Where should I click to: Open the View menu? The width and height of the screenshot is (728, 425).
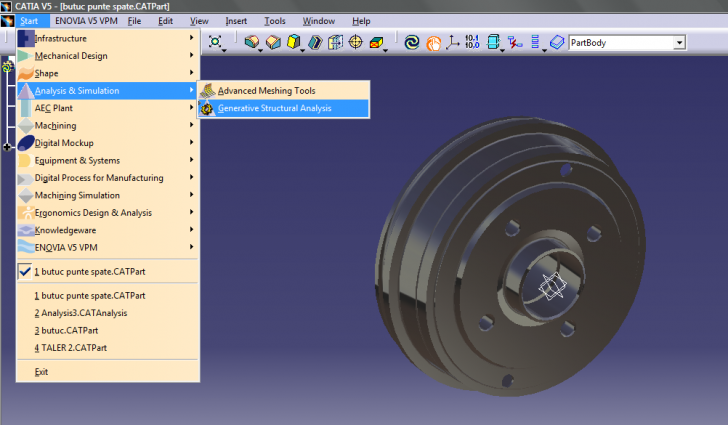click(x=199, y=21)
